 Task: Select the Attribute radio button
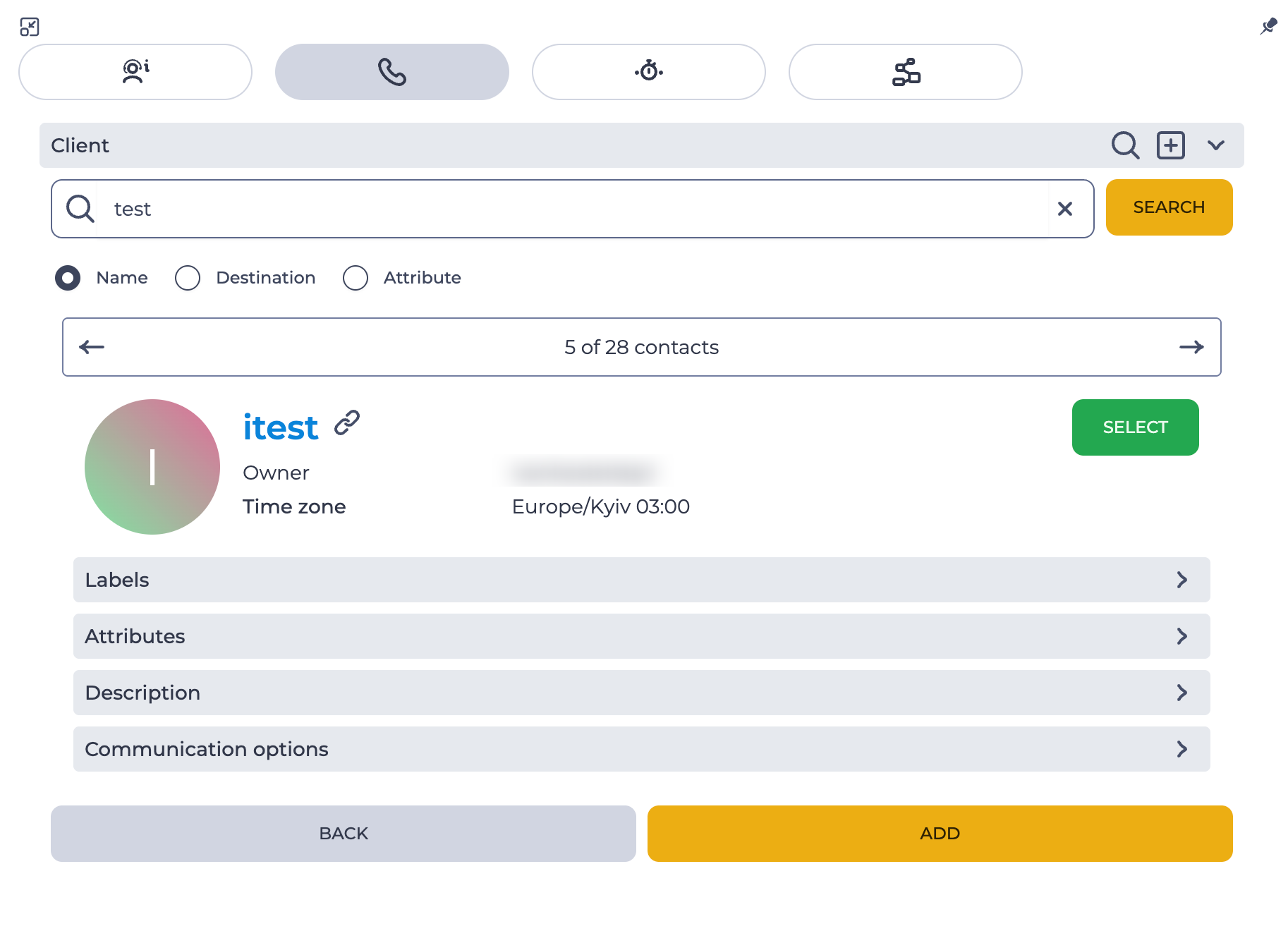coord(356,278)
